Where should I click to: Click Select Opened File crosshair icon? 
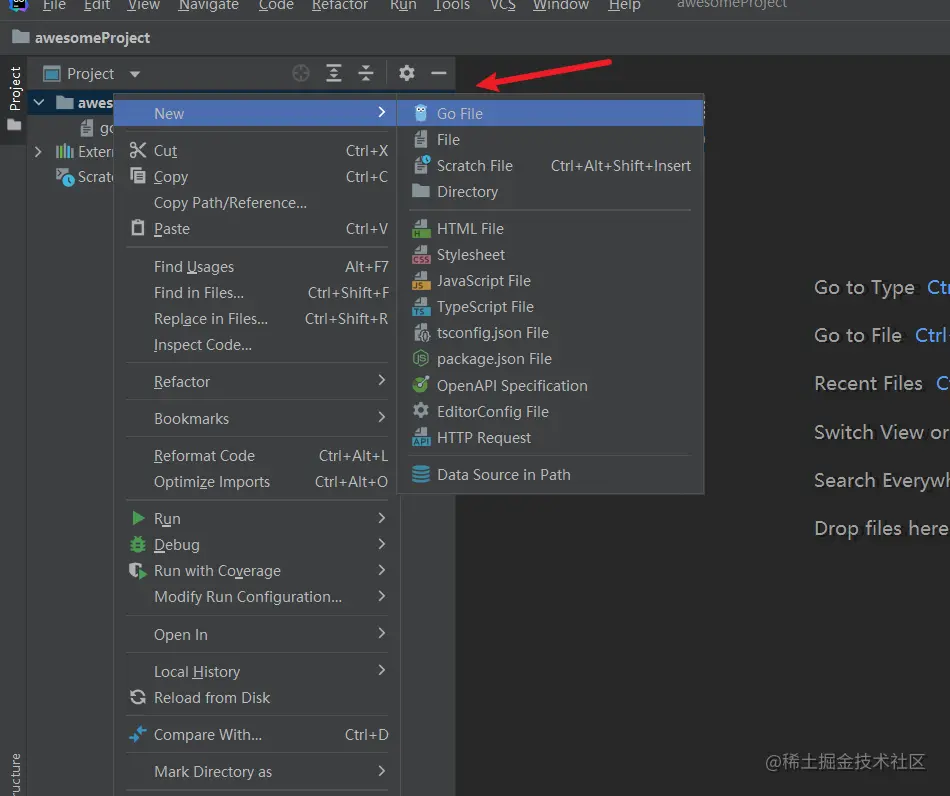(301, 73)
